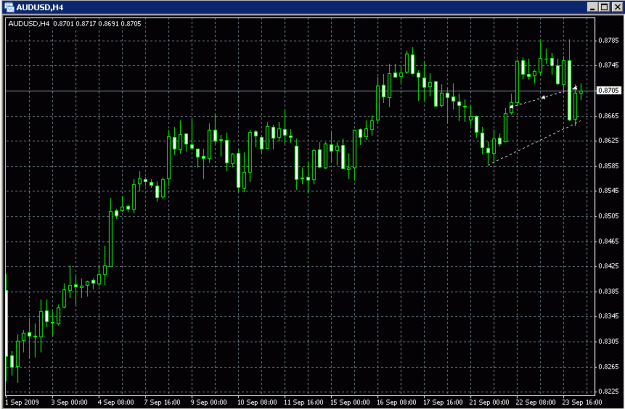
Task: Click the 15 Sep 00:00 time label
Action: (350, 402)
